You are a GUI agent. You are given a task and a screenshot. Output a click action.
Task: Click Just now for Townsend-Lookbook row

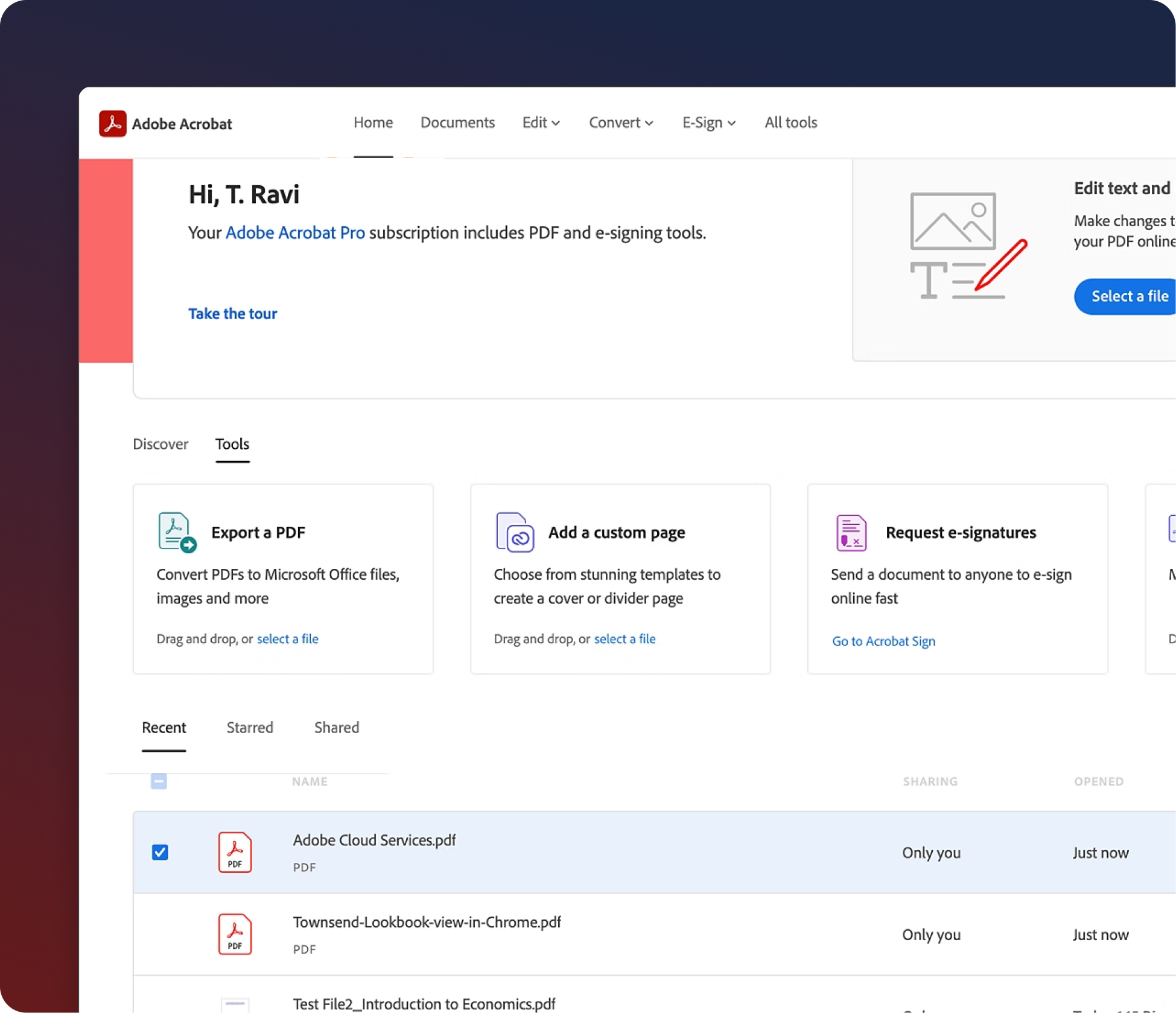(x=1101, y=935)
